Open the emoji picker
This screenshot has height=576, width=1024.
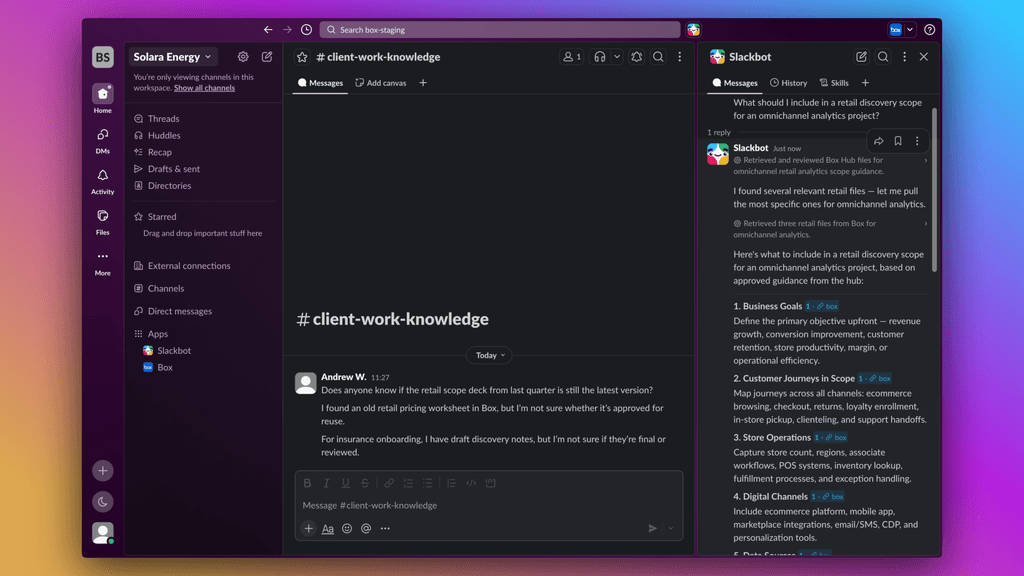pyautogui.click(x=347, y=528)
